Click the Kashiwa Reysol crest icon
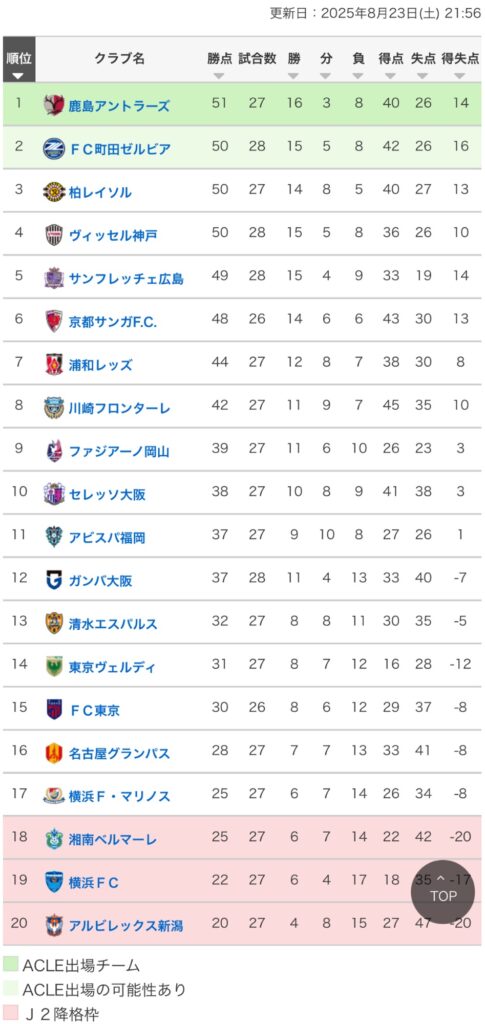This screenshot has height=1024, width=485. (x=54, y=192)
